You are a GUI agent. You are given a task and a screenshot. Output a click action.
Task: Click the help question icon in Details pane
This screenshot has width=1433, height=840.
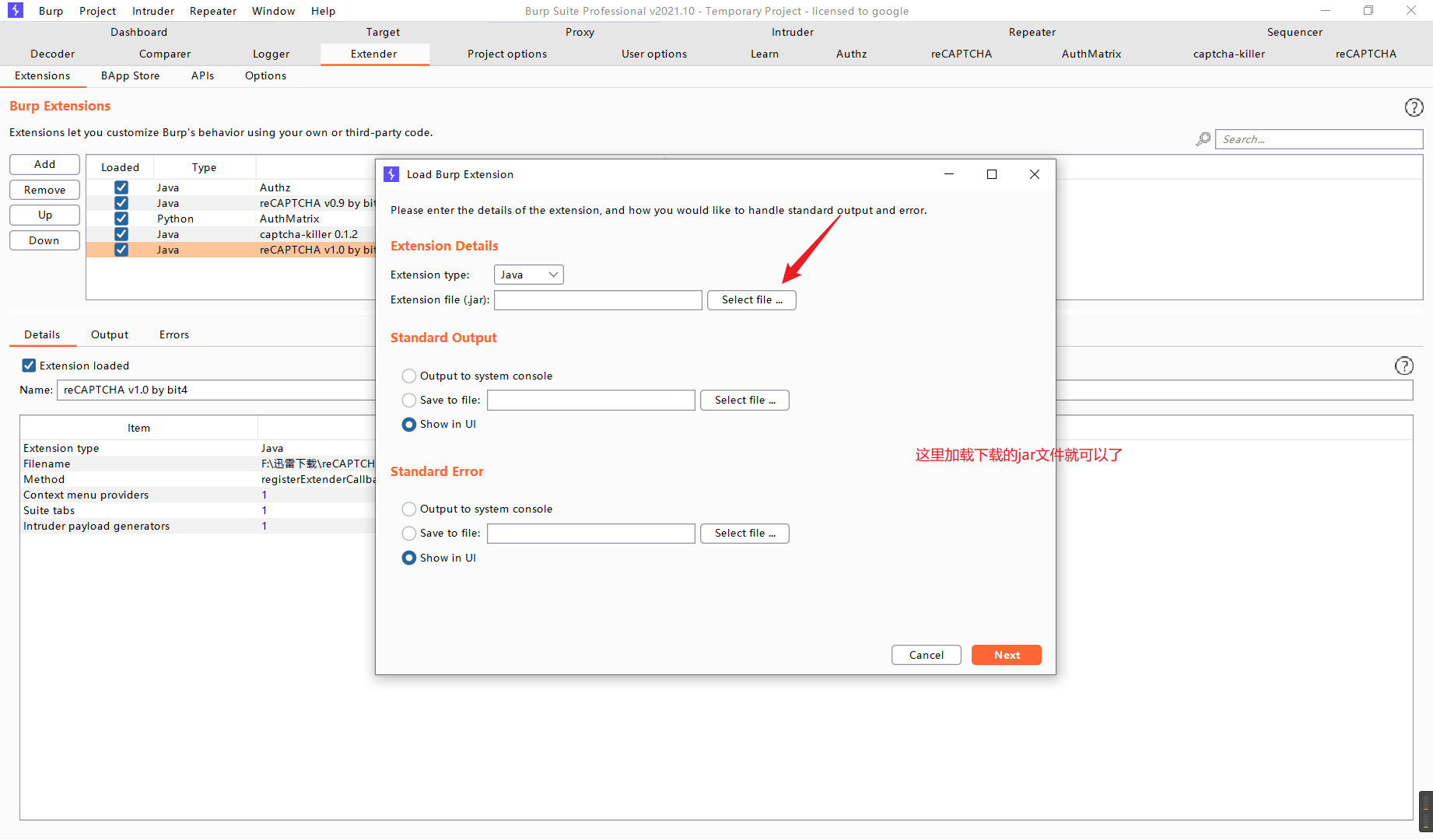(x=1403, y=366)
